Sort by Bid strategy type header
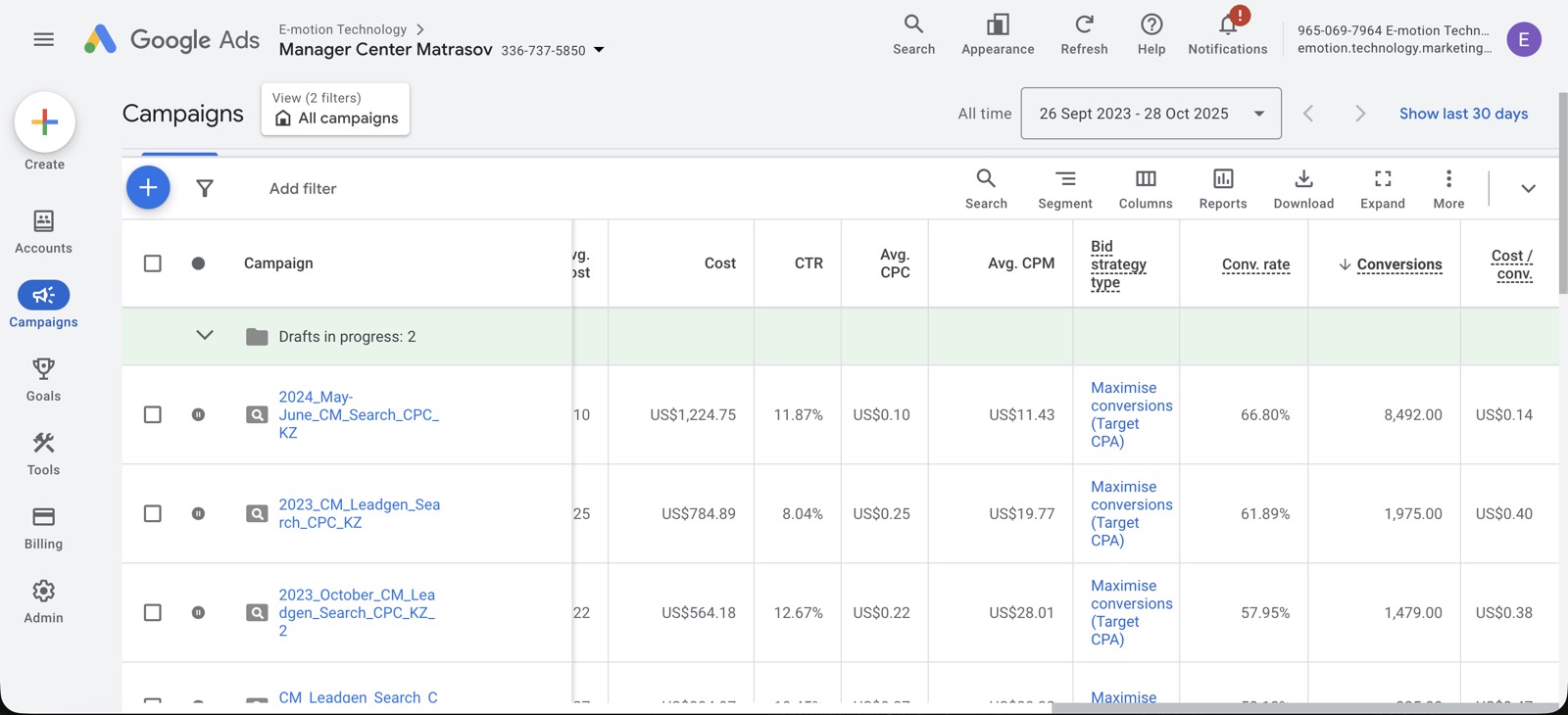 pyautogui.click(x=1118, y=264)
